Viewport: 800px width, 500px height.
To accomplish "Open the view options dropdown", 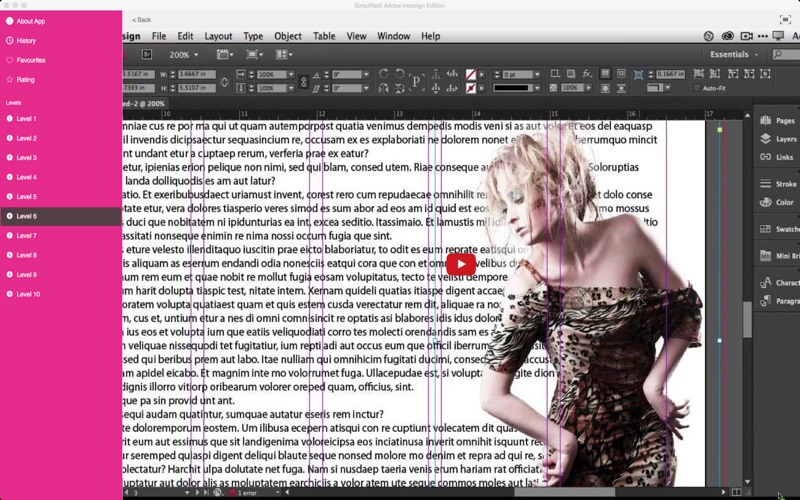I will 224,54.
